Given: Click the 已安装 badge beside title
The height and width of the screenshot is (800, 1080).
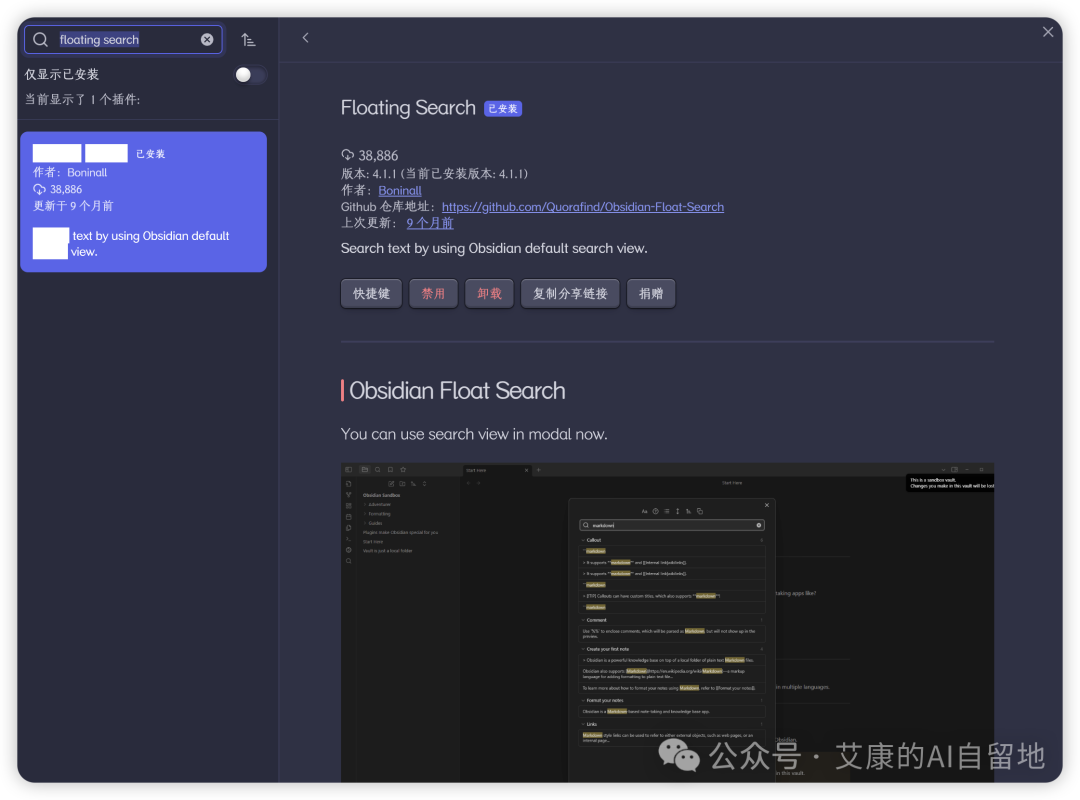Looking at the screenshot, I should click(503, 109).
